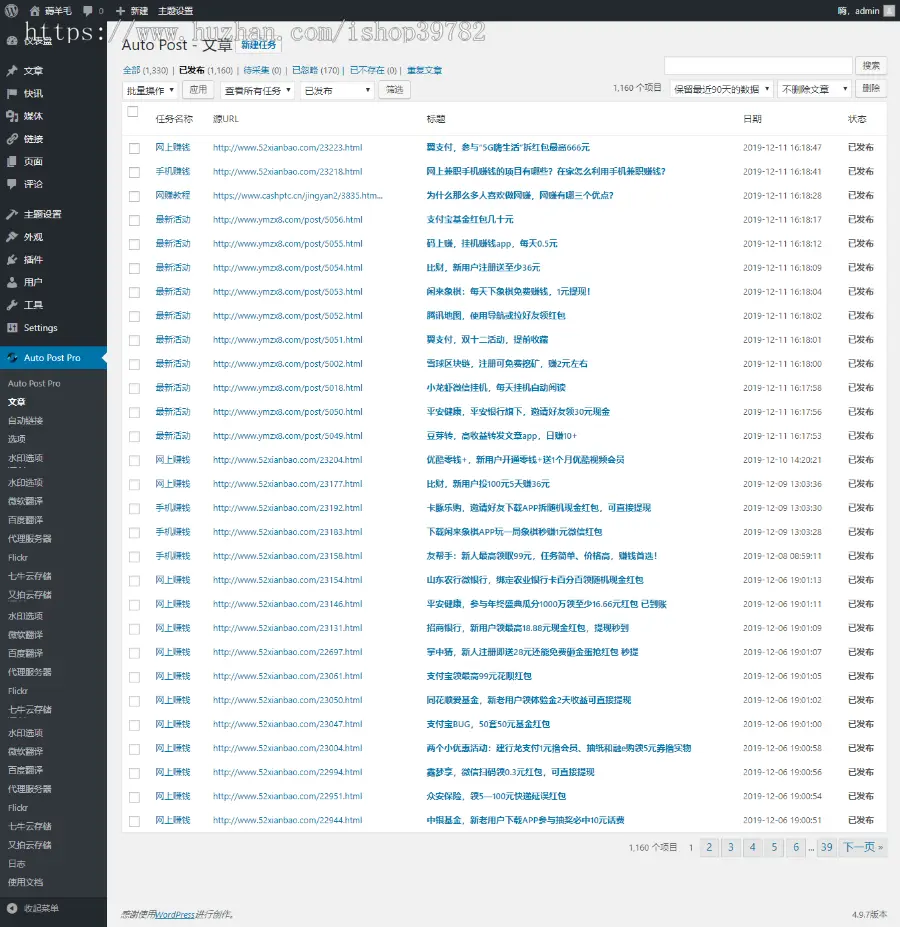The width and height of the screenshot is (900, 927).
Task: Jump to page 39 in pagination
Action: [827, 847]
